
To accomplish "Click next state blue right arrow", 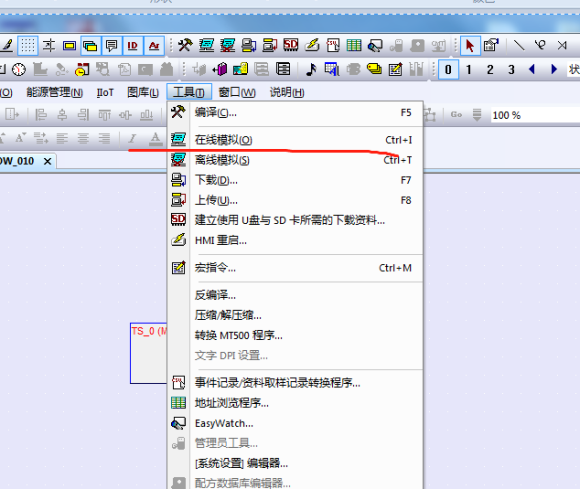I will 554,69.
